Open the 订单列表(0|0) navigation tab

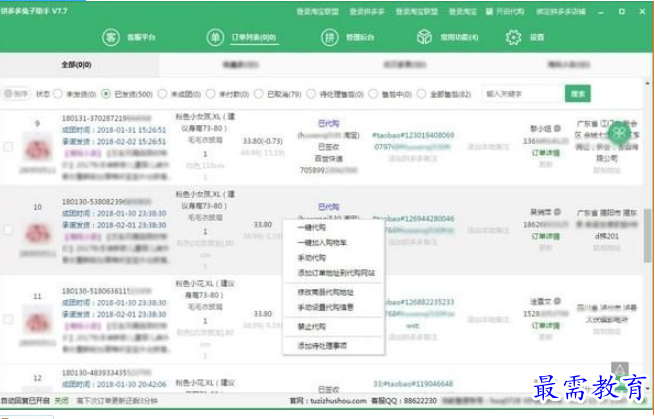pyautogui.click(x=254, y=37)
